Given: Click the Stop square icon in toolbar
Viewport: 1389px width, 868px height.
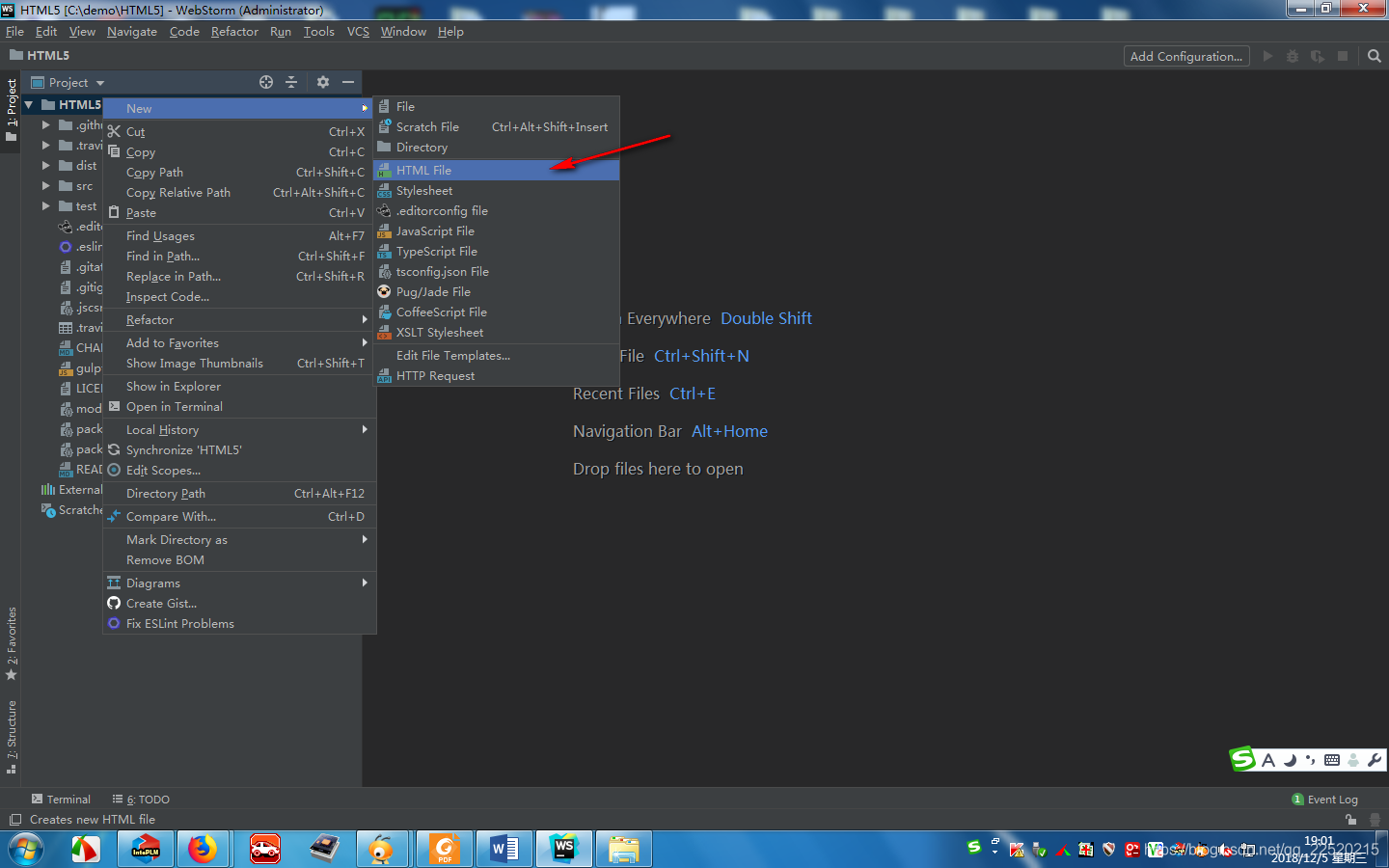Looking at the screenshot, I should point(1343,56).
